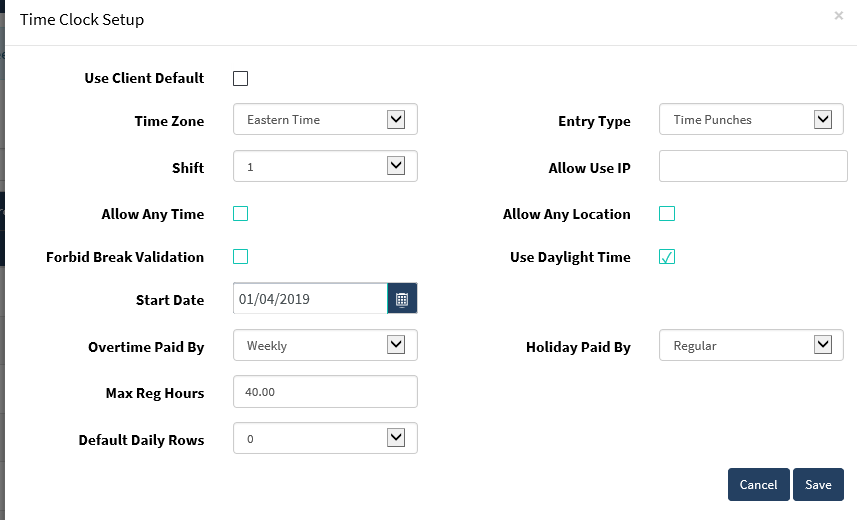Screen dimensions: 857x520
Task: Save the time clock setup
Action: (818, 484)
